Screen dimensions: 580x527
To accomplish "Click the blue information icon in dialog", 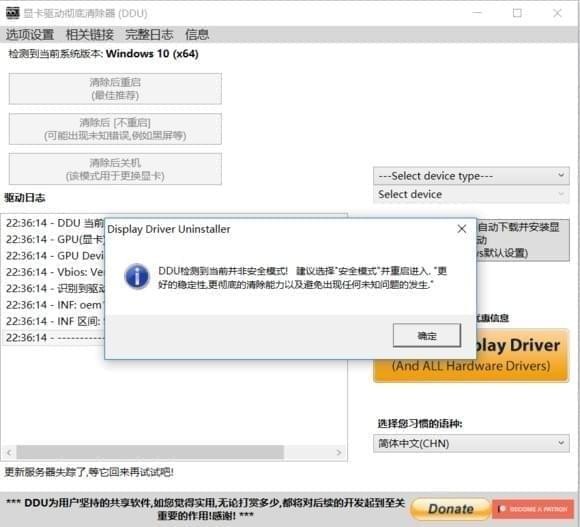I will [x=137, y=277].
